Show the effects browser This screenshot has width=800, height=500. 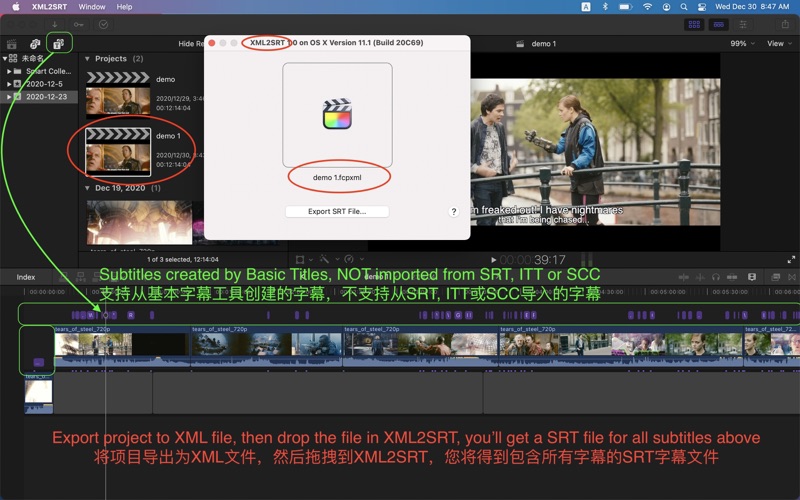[x=776, y=277]
